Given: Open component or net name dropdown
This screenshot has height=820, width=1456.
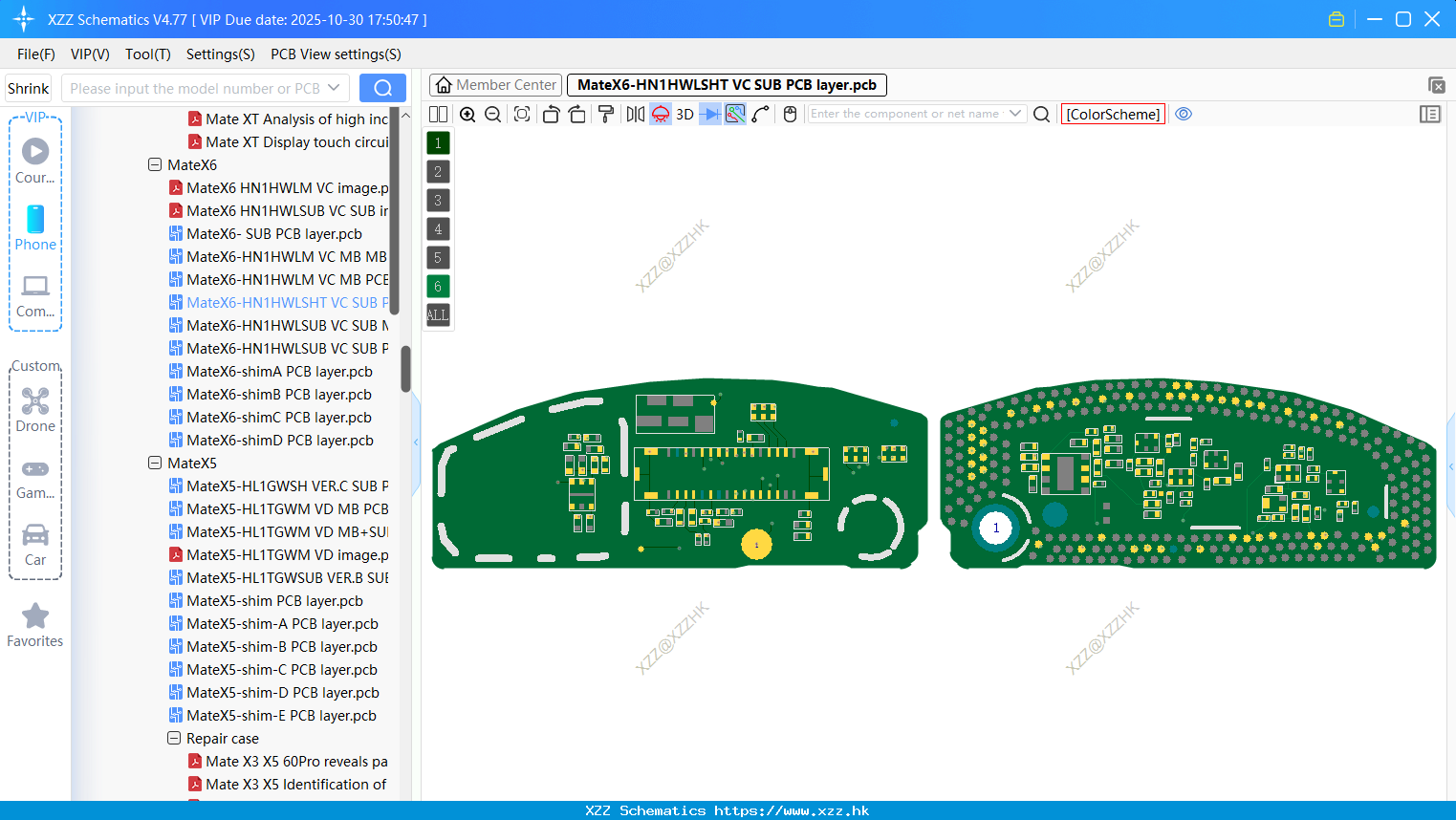Looking at the screenshot, I should point(1015,114).
